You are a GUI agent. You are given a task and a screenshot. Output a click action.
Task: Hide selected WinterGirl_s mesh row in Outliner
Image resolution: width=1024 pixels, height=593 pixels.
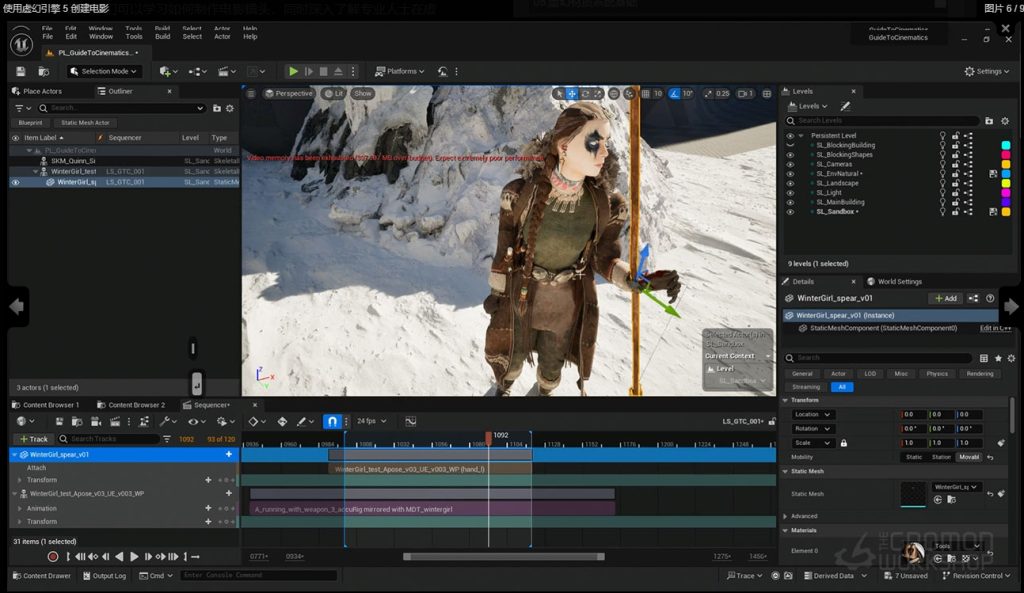point(16,182)
